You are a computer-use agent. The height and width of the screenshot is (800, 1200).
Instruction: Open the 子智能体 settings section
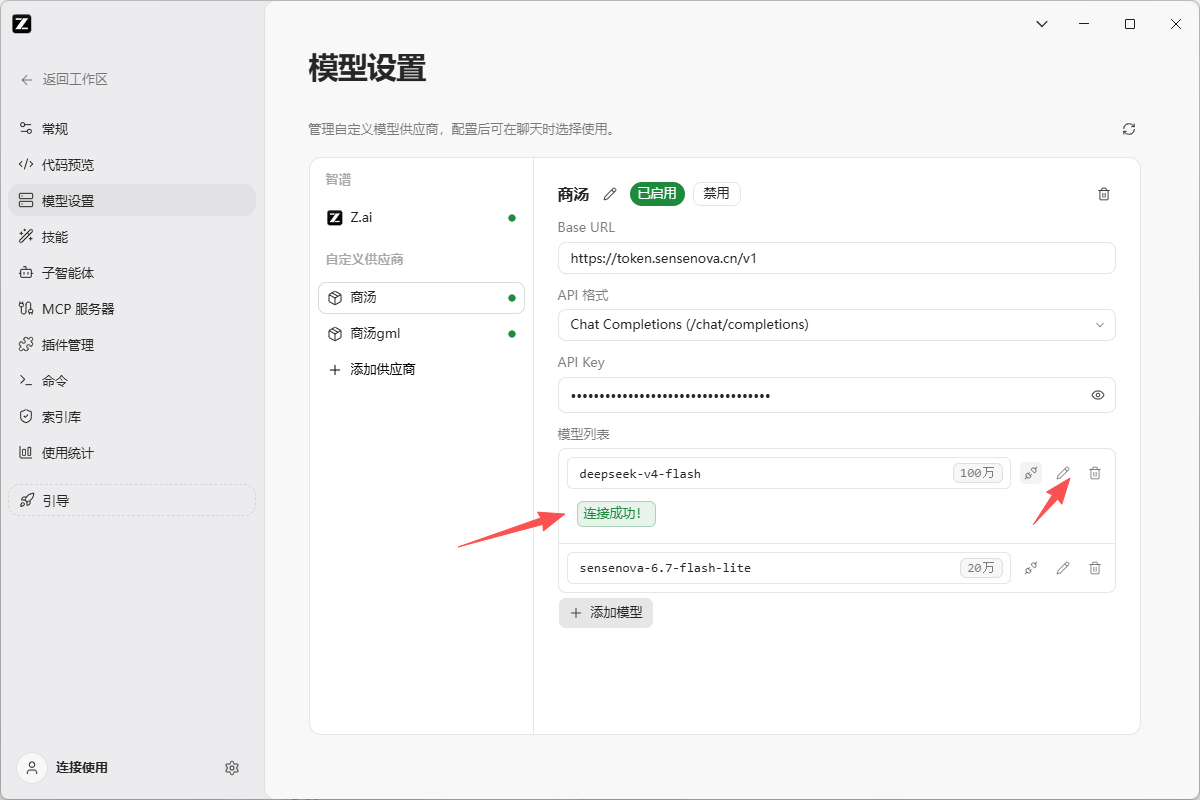tap(132, 273)
